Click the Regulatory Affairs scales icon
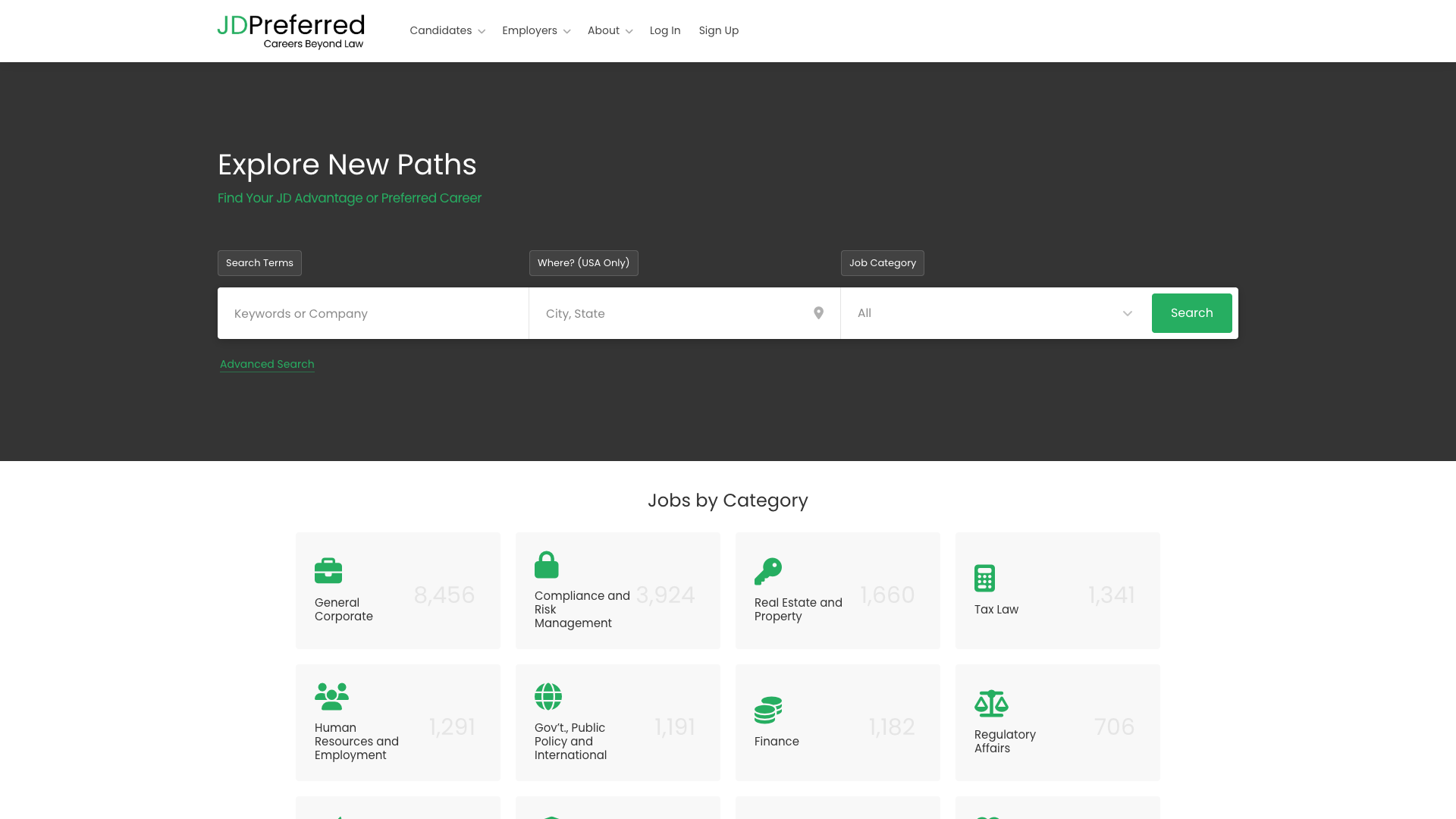Viewport: 1456px width, 819px height. 991,703
